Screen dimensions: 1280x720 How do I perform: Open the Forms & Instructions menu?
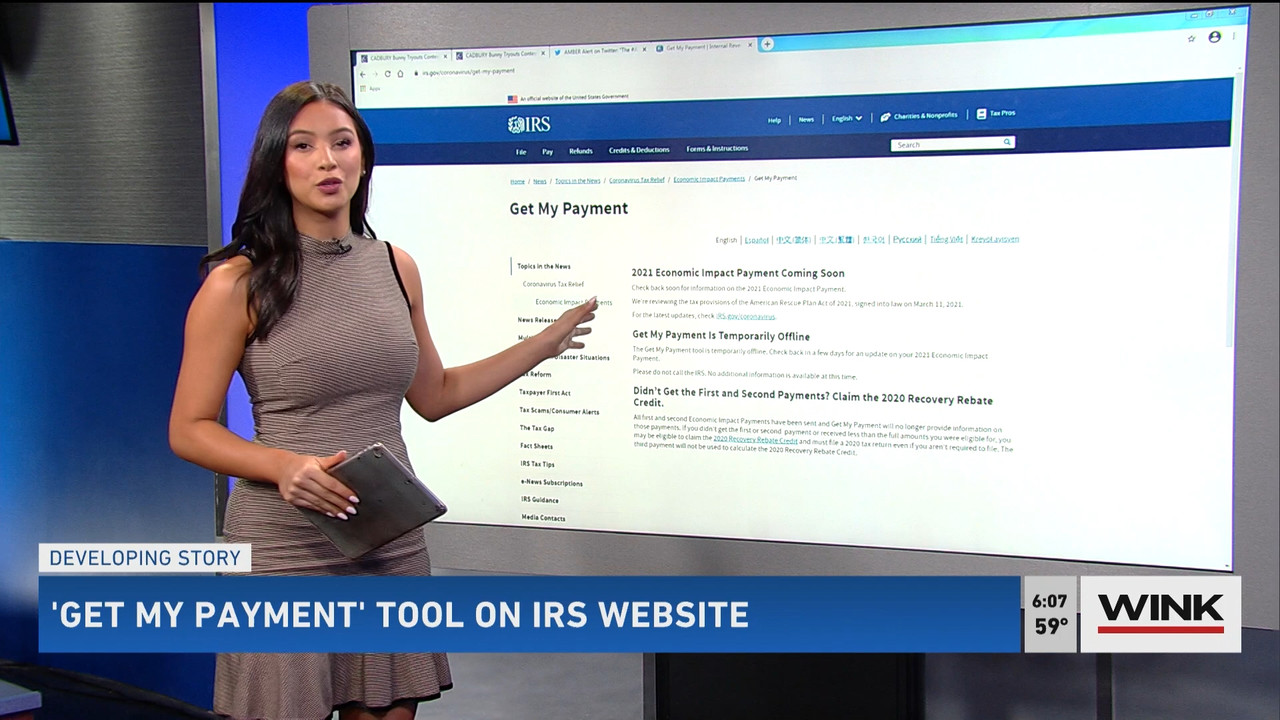717,149
